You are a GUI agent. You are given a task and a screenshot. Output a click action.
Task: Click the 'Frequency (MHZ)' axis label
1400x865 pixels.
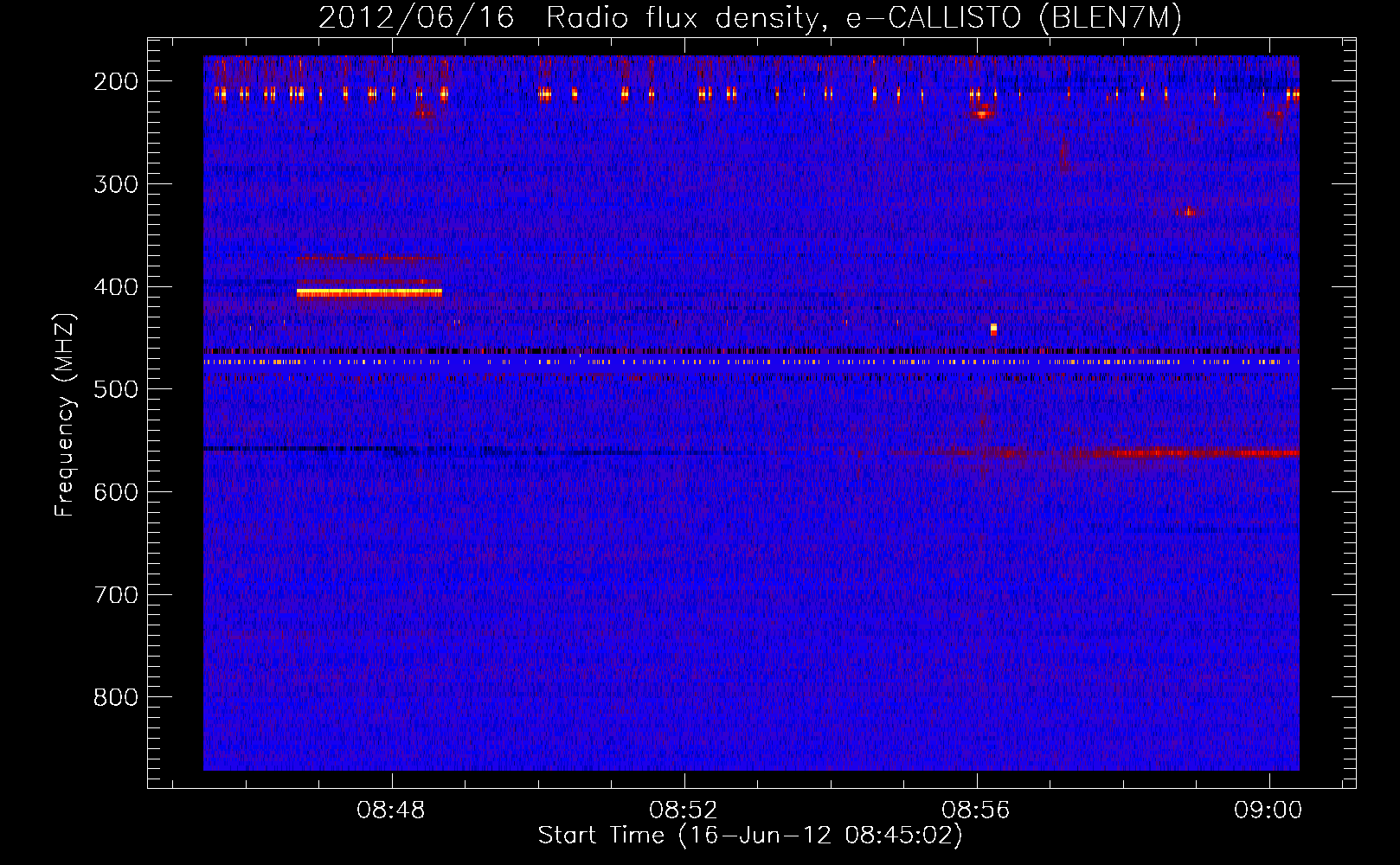pyautogui.click(x=64, y=415)
